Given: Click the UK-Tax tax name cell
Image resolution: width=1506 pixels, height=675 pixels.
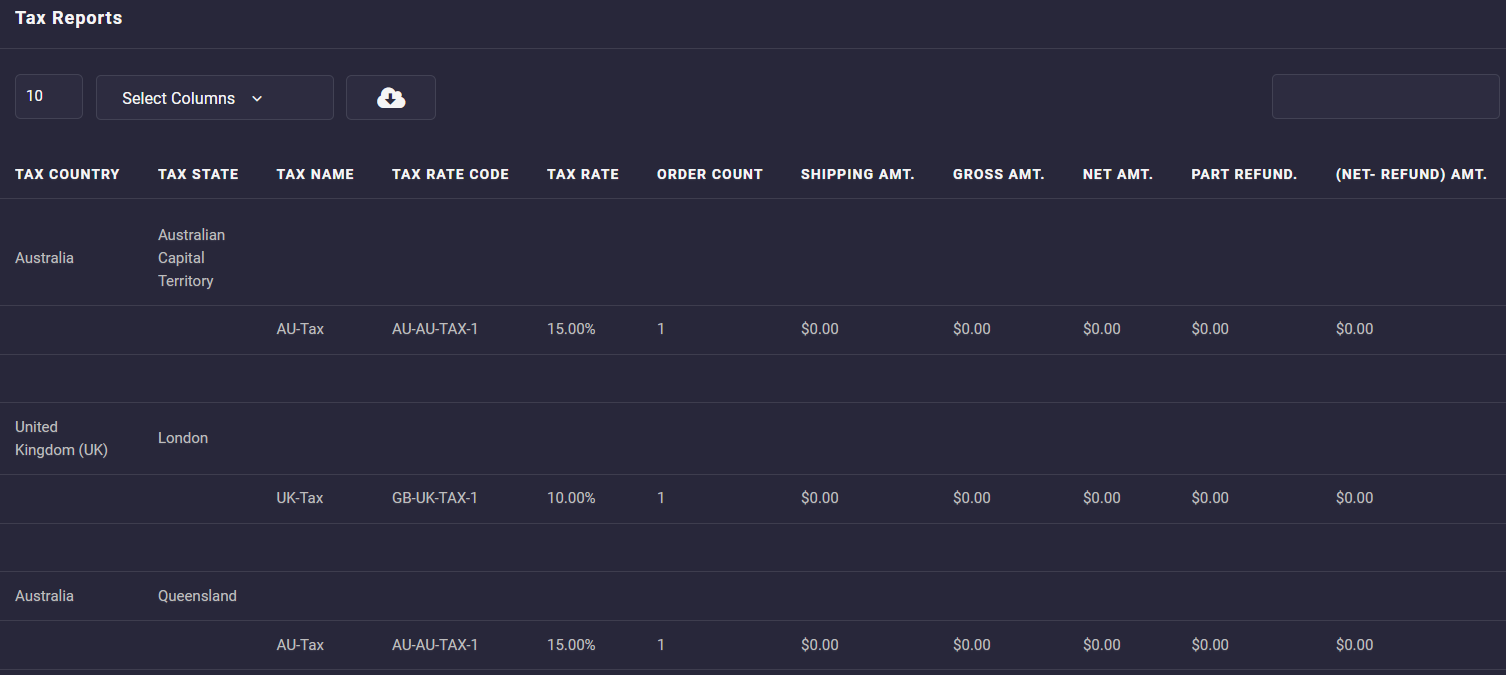Looking at the screenshot, I should pyautogui.click(x=300, y=498).
